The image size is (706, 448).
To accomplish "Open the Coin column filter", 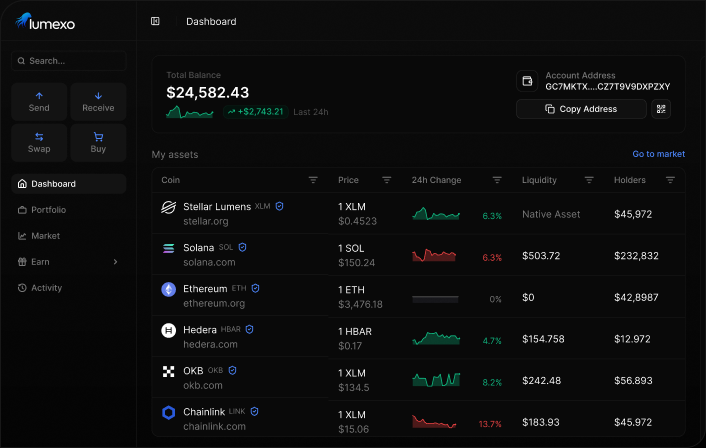I will click(313, 180).
